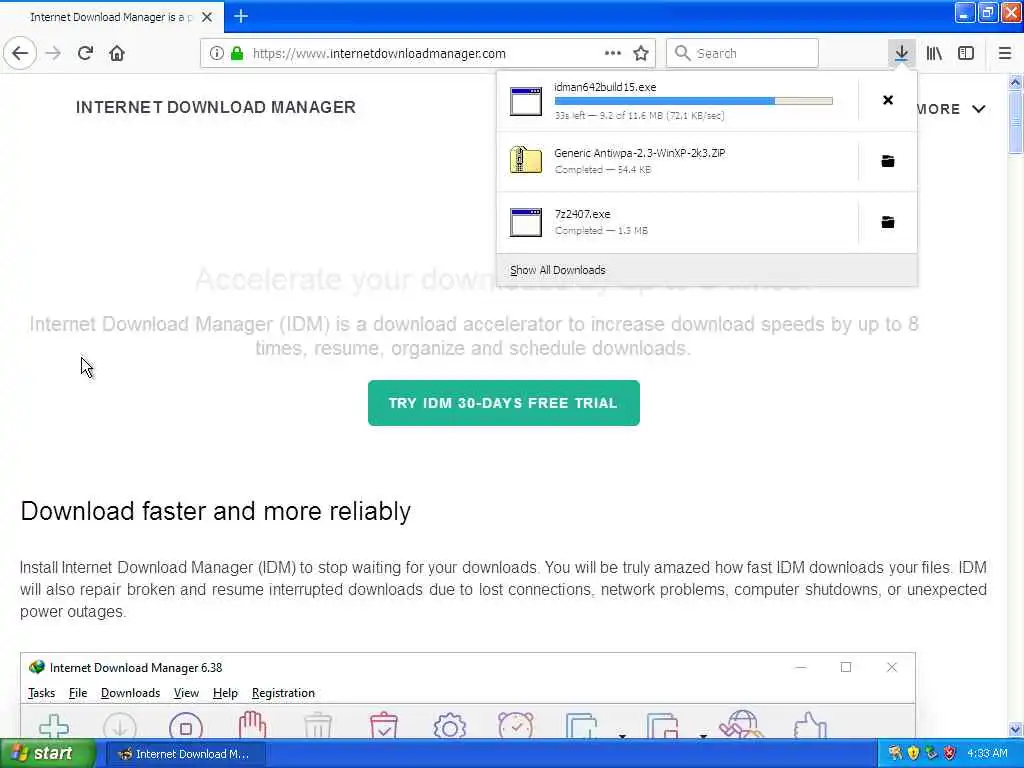The width and height of the screenshot is (1024, 768).
Task: Open the 7z2407.exe download entry
Action: (x=677, y=223)
